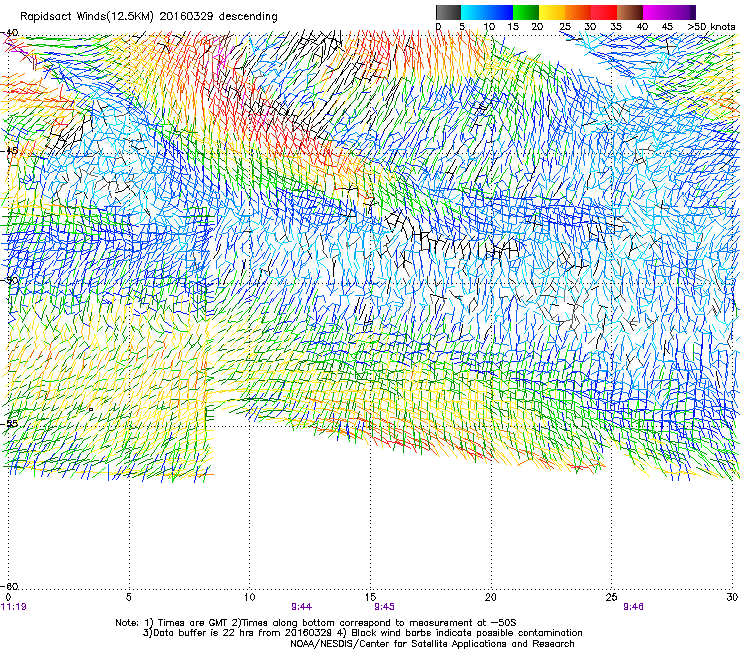This screenshot has width=740, height=650.
Task: Click the brown 35-40 knots color segment
Action: [x=630, y=12]
